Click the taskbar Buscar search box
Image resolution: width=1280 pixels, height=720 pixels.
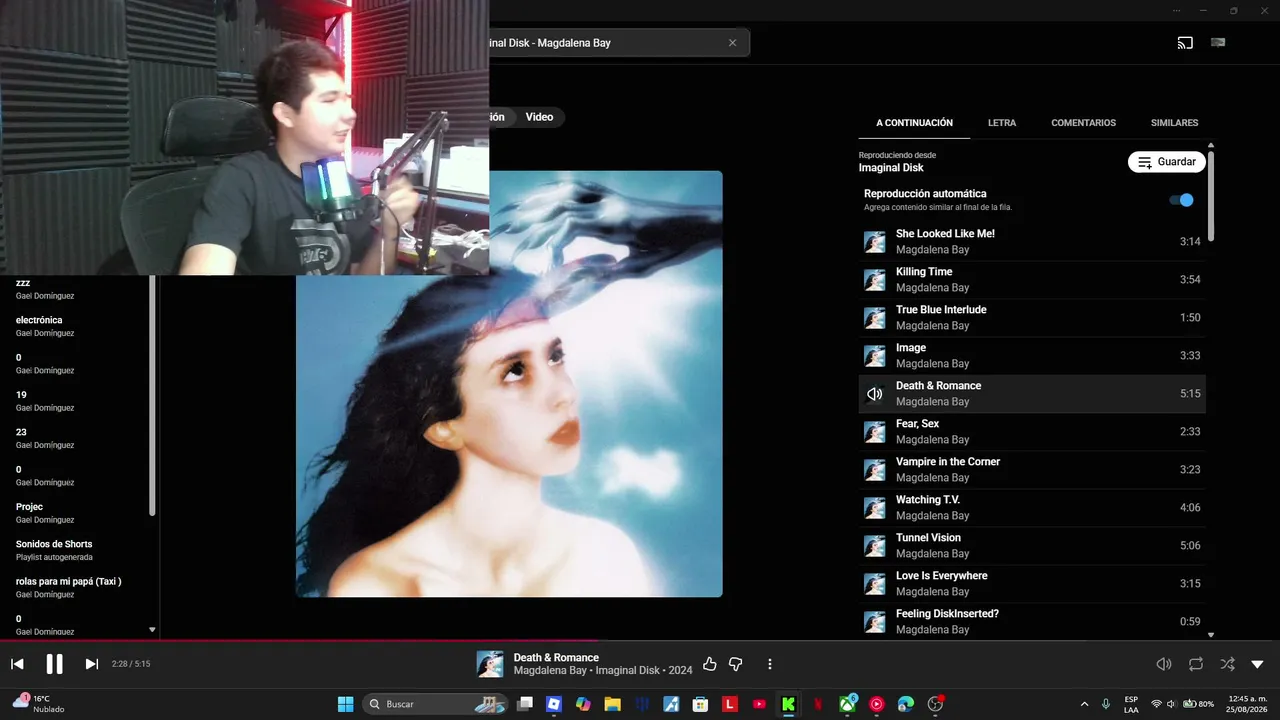(x=436, y=704)
